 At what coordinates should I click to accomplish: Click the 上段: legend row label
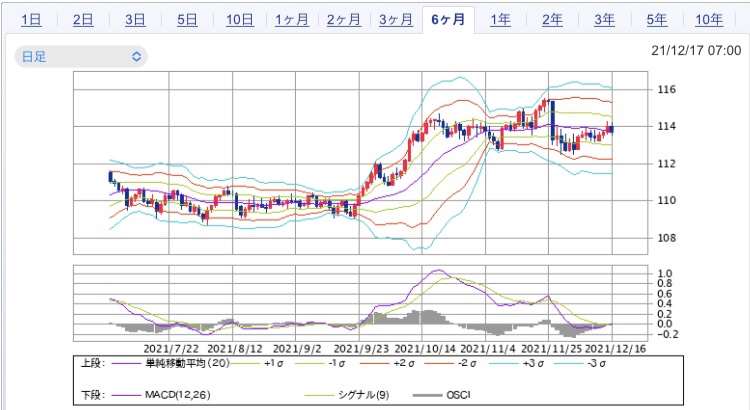tap(93, 364)
